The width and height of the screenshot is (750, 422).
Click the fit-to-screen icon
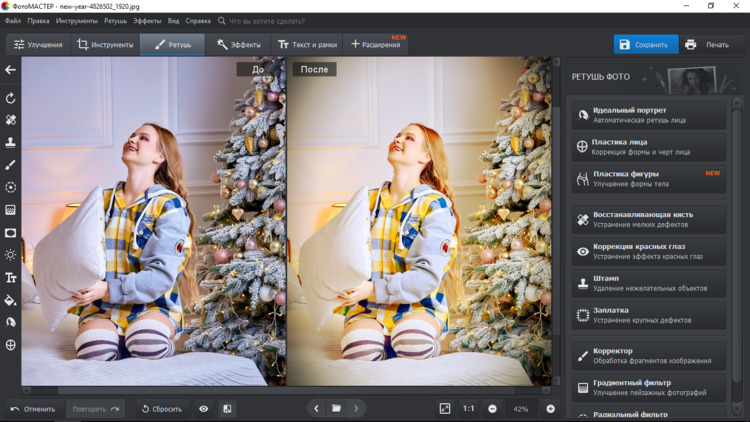click(x=445, y=408)
